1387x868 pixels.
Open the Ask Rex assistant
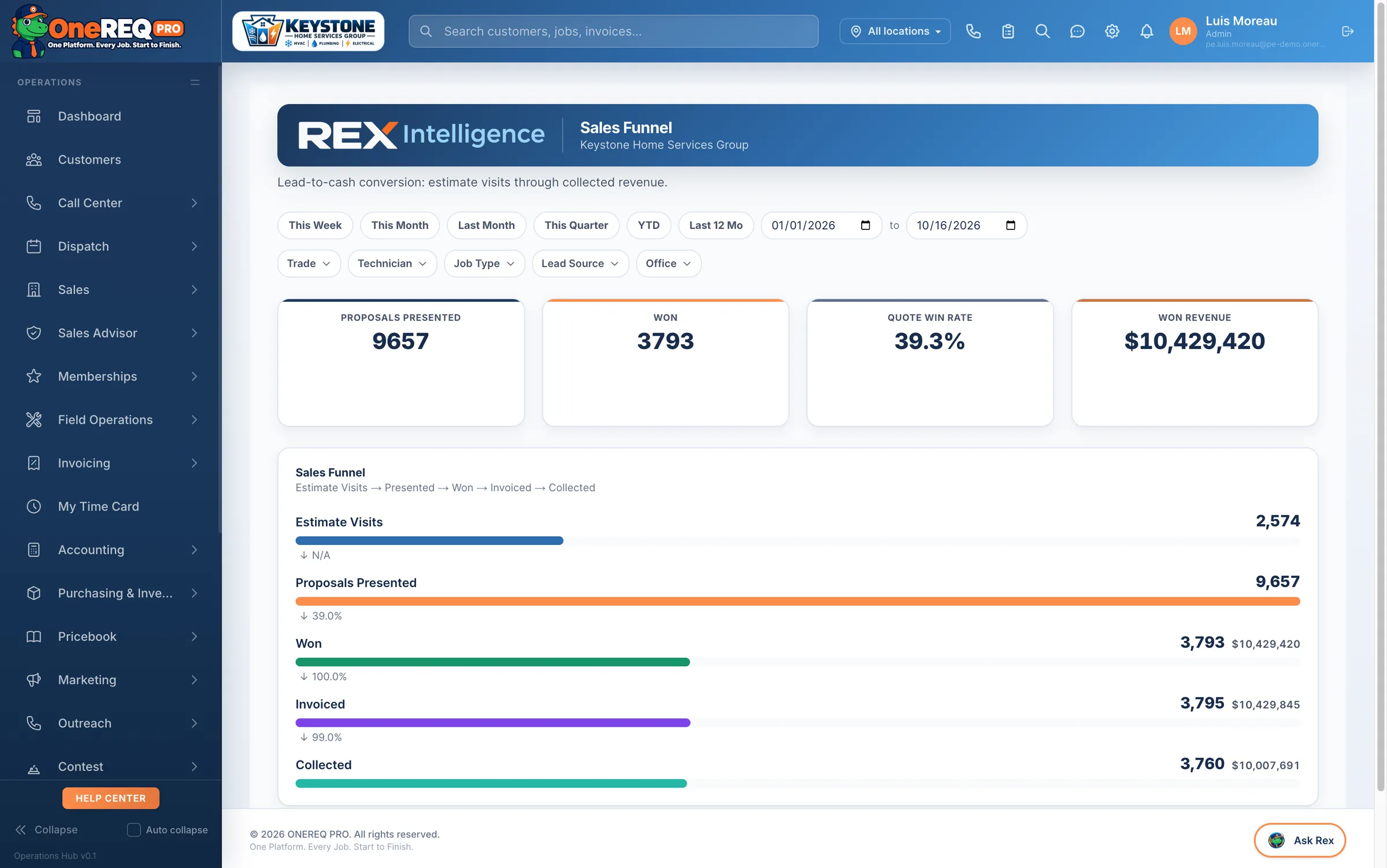tap(1300, 840)
